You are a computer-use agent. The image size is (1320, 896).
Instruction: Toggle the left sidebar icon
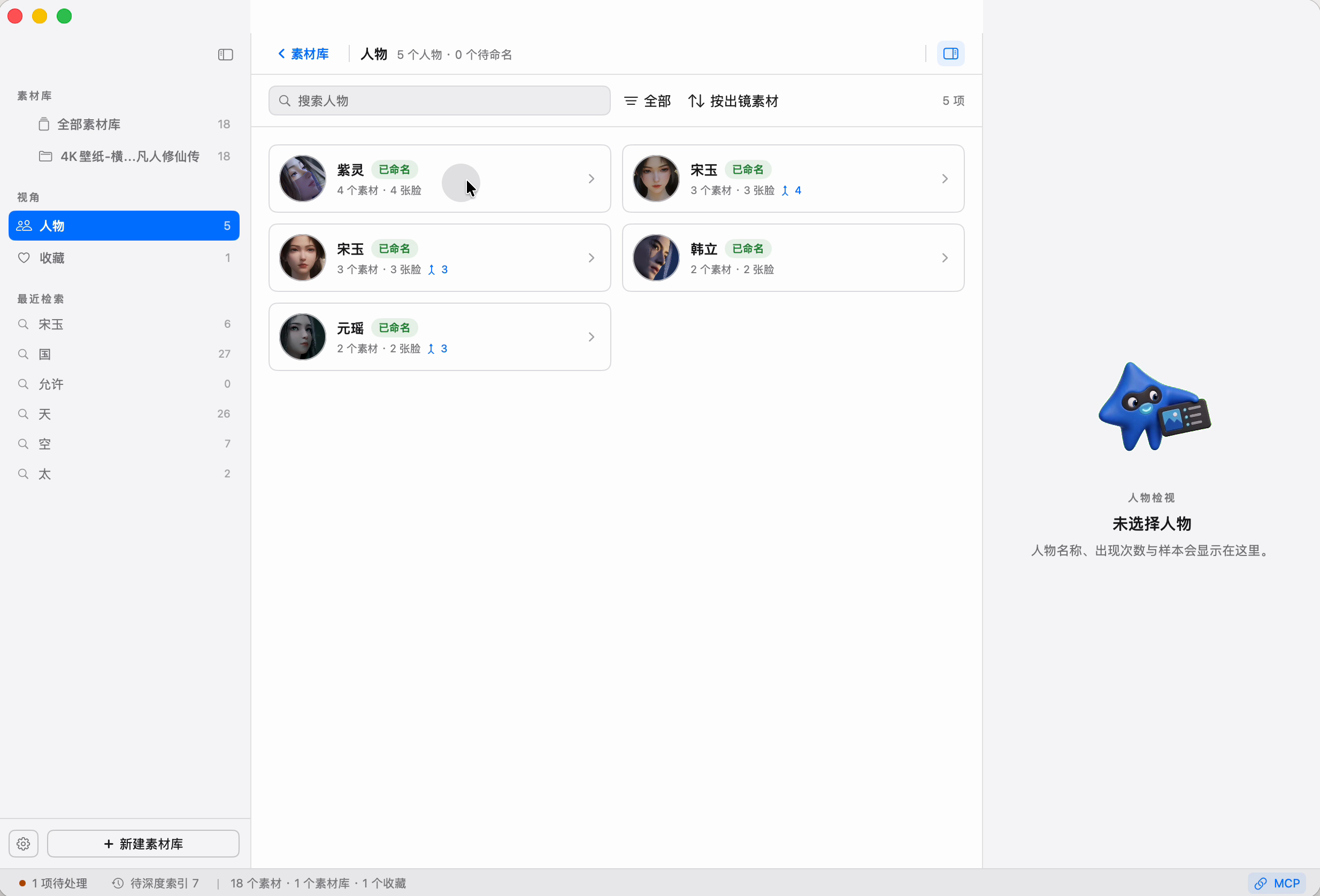click(x=226, y=55)
